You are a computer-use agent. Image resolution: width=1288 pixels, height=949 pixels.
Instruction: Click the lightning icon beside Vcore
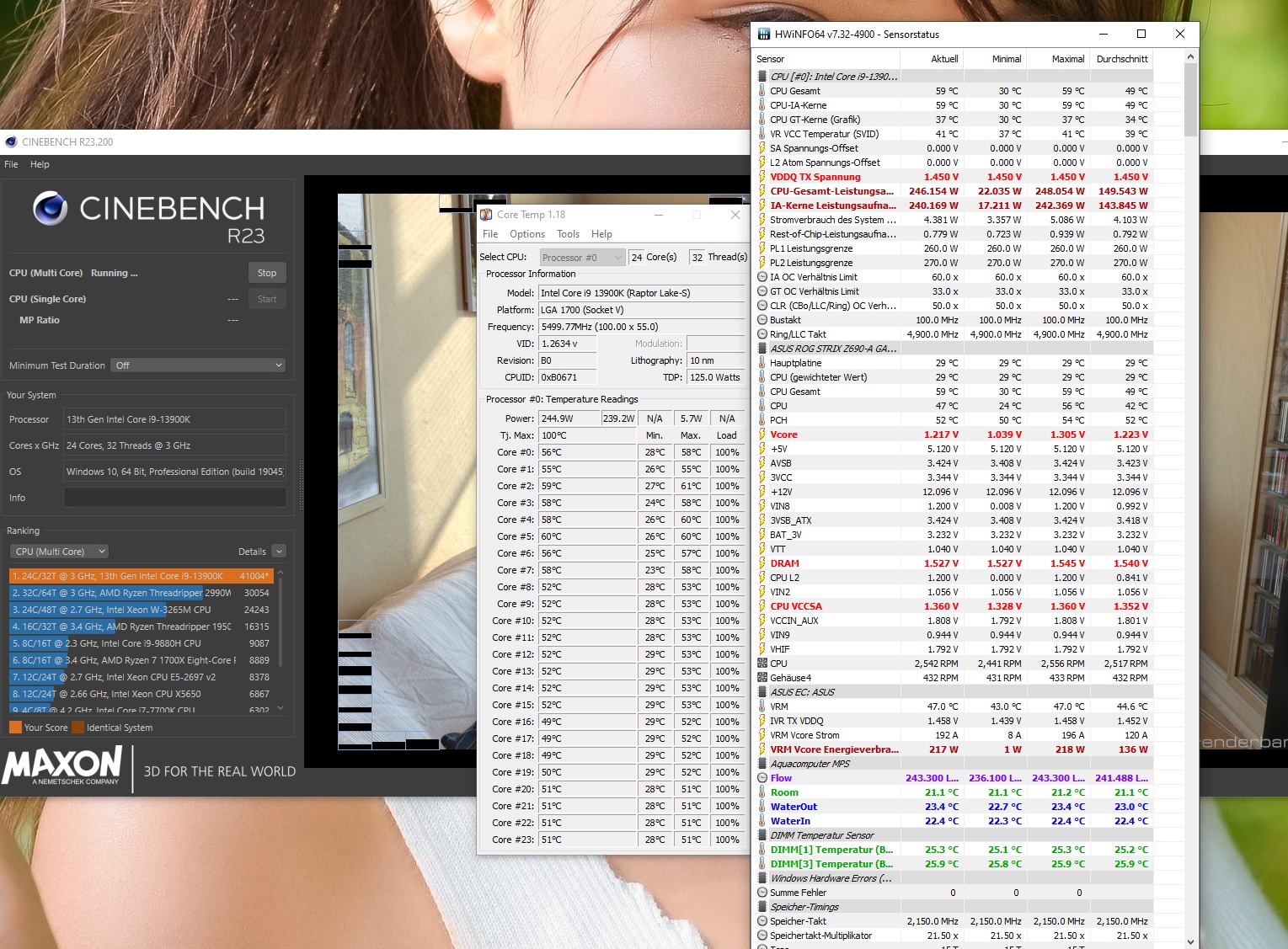click(x=762, y=435)
